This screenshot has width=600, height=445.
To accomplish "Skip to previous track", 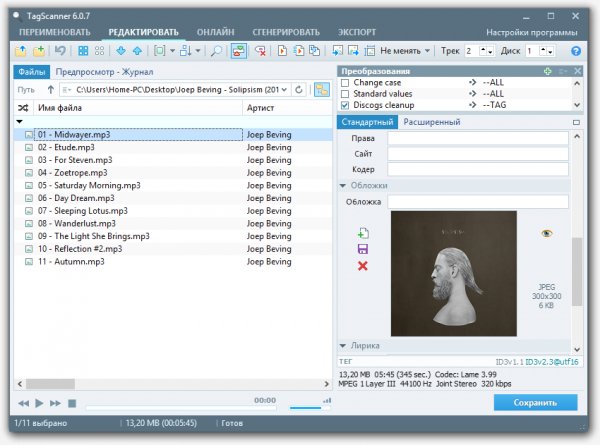I will (x=23, y=403).
